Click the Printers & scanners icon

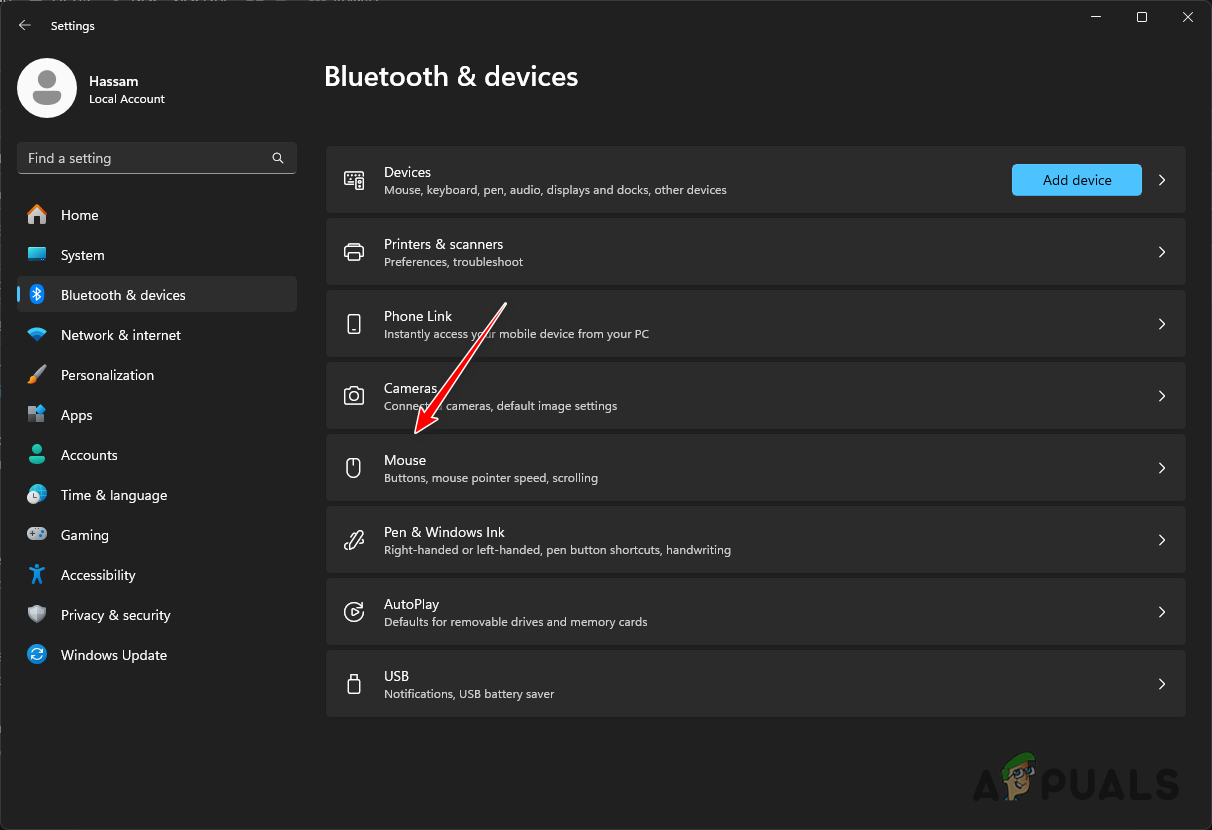[354, 252]
